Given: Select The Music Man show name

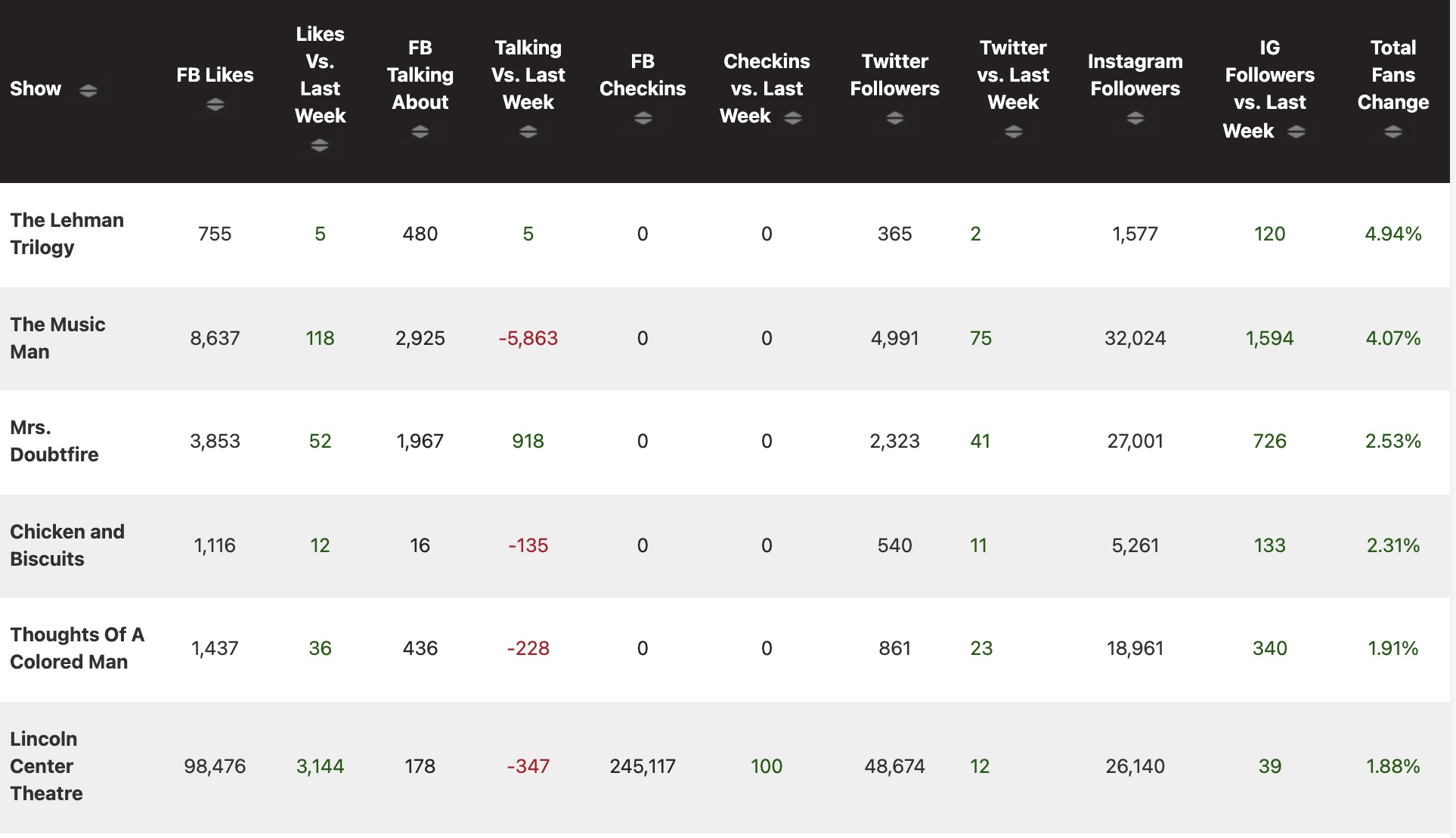Looking at the screenshot, I should (57, 338).
